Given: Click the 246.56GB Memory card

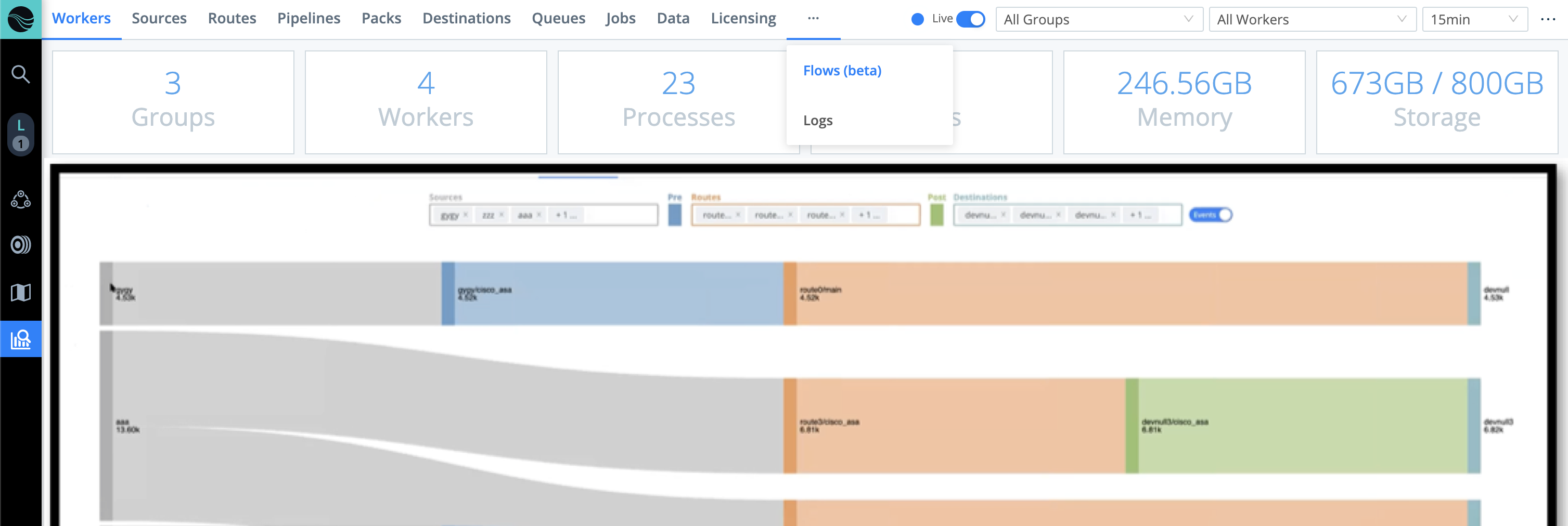Looking at the screenshot, I should pos(1184,101).
